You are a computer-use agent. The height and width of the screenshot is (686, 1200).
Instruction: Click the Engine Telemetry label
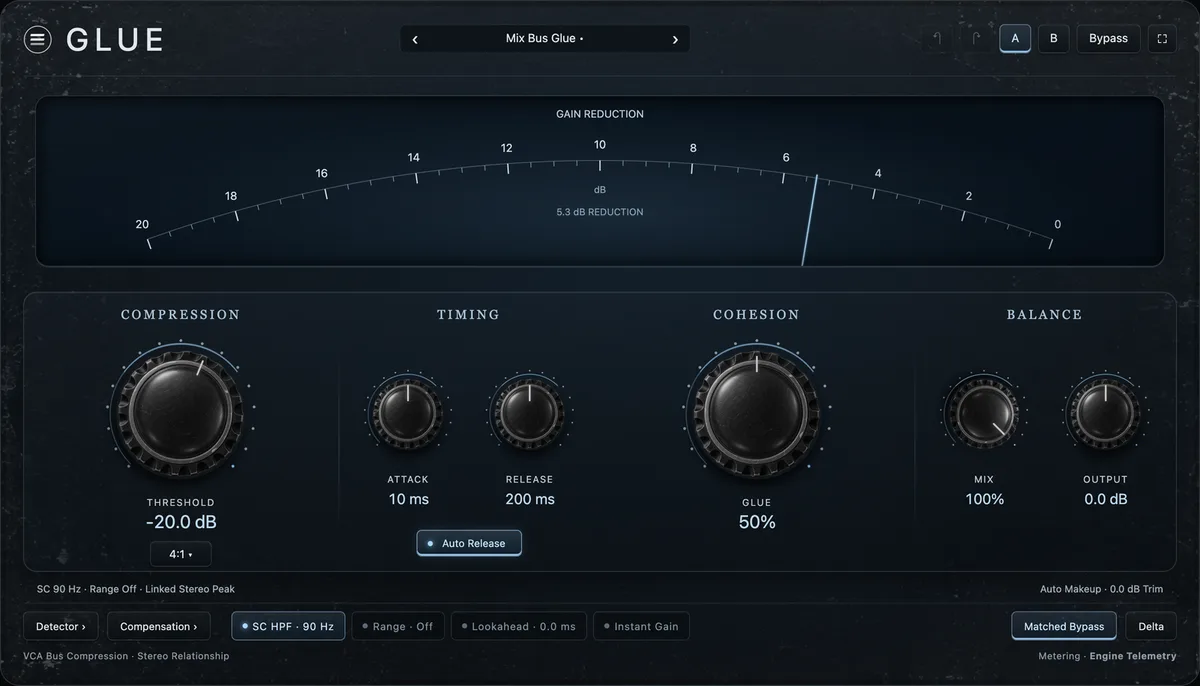1133,656
